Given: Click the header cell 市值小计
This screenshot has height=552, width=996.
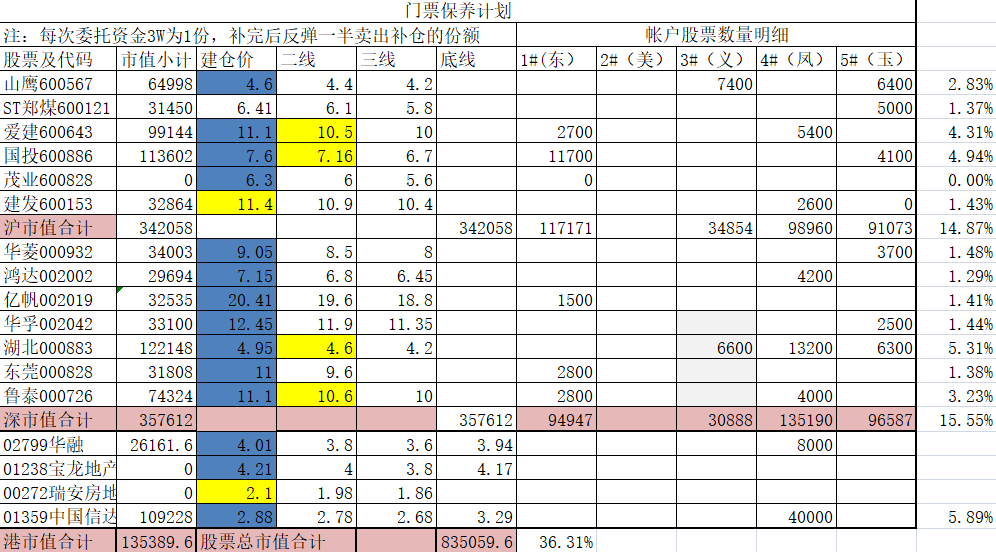Looking at the screenshot, I should tap(156, 60).
